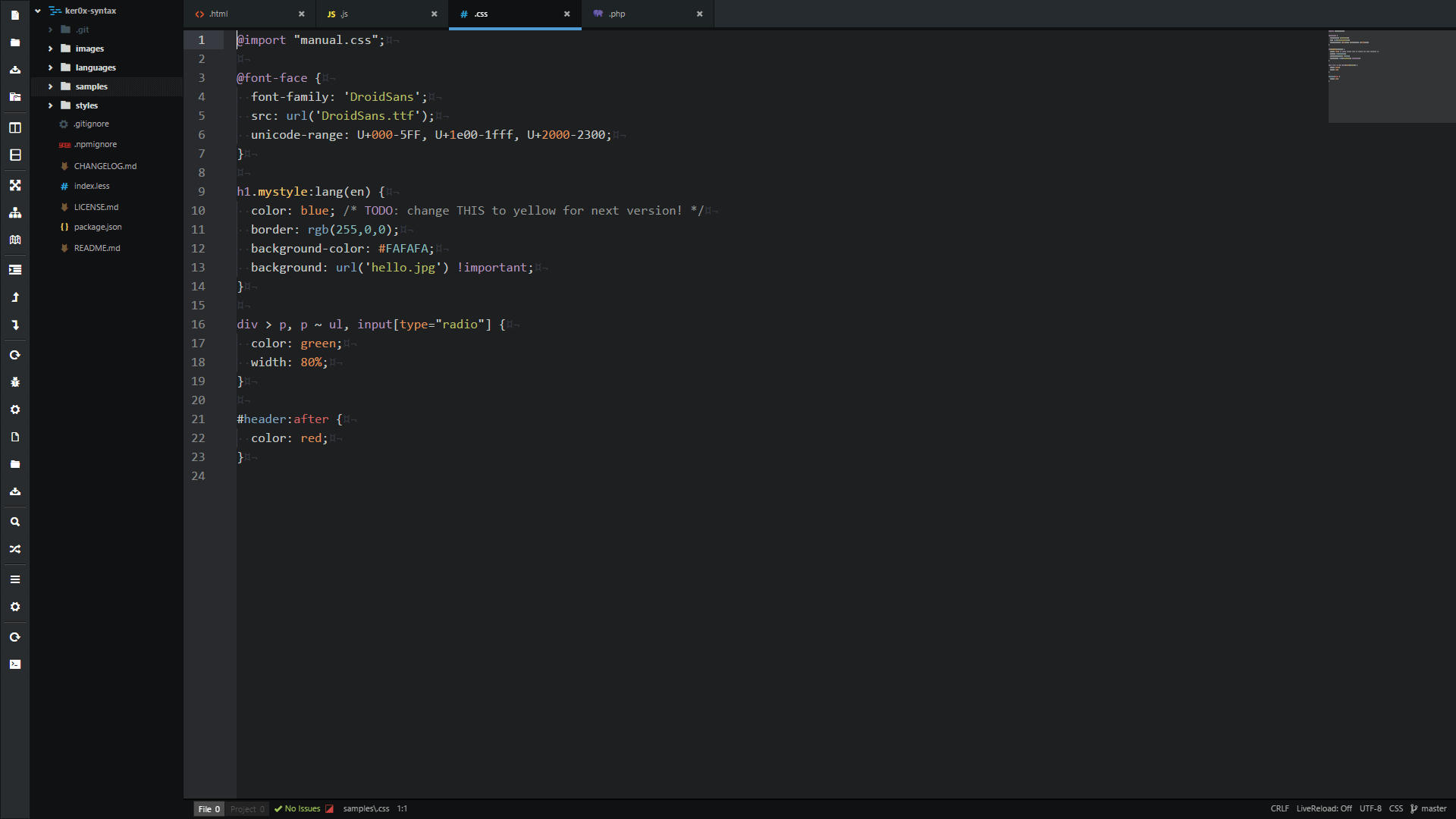1456x819 pixels.
Task: Click the red linter icon beside No Issues
Action: (x=329, y=809)
